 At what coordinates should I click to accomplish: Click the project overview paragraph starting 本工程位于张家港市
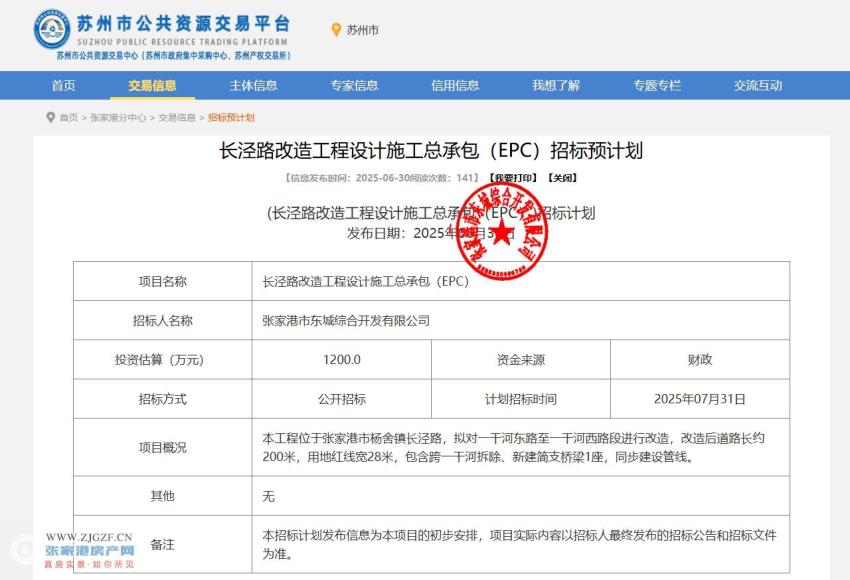click(513, 447)
